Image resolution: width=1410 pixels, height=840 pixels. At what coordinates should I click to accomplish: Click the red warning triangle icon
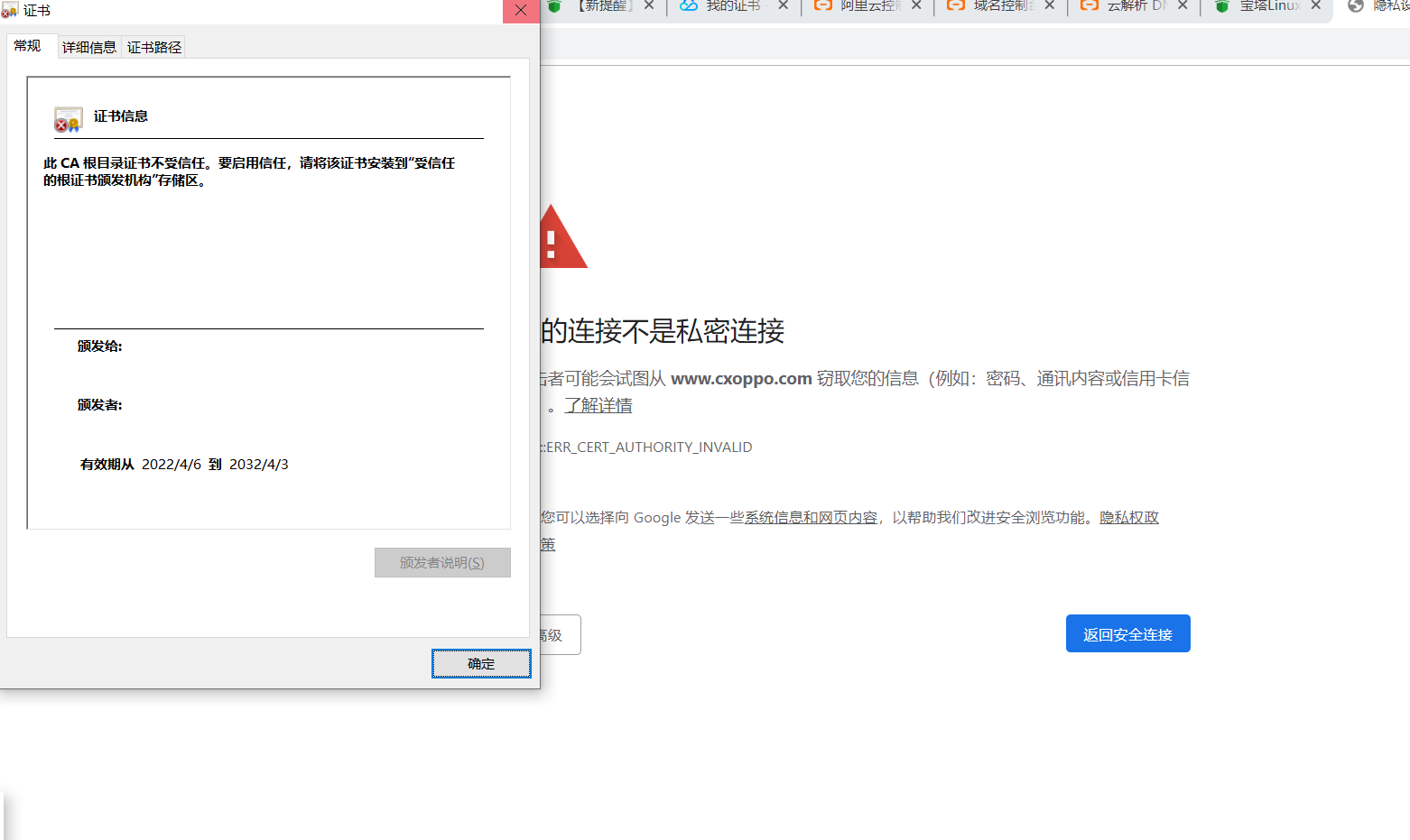pos(562,236)
